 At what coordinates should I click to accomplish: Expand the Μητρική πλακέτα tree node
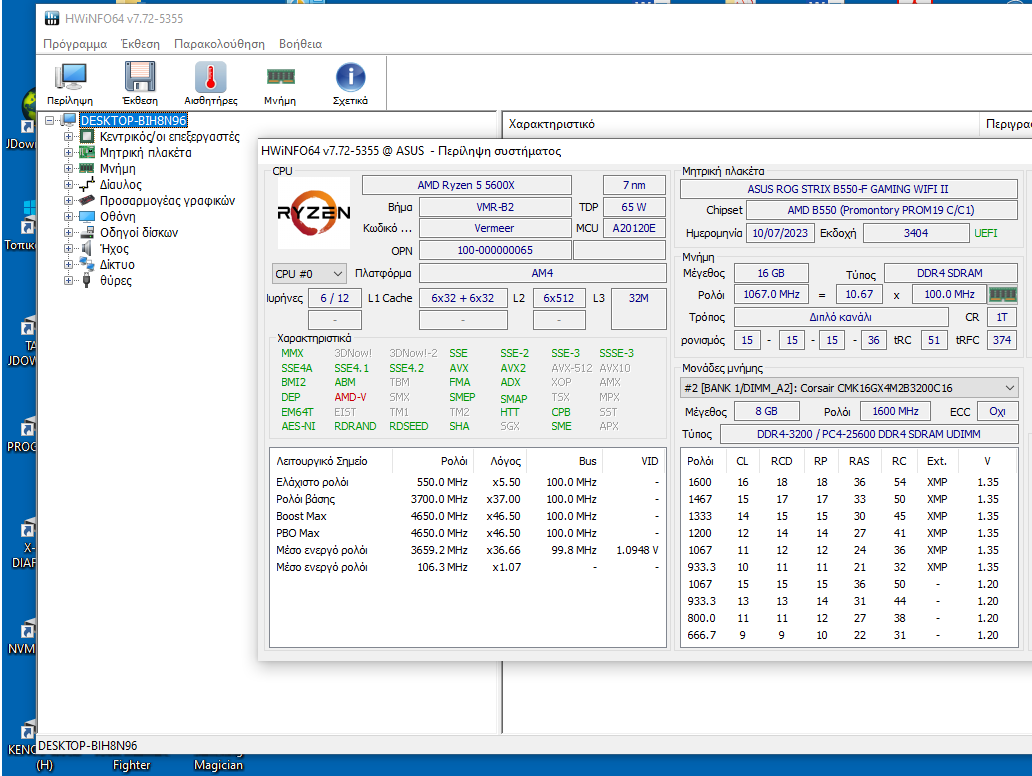click(68, 152)
